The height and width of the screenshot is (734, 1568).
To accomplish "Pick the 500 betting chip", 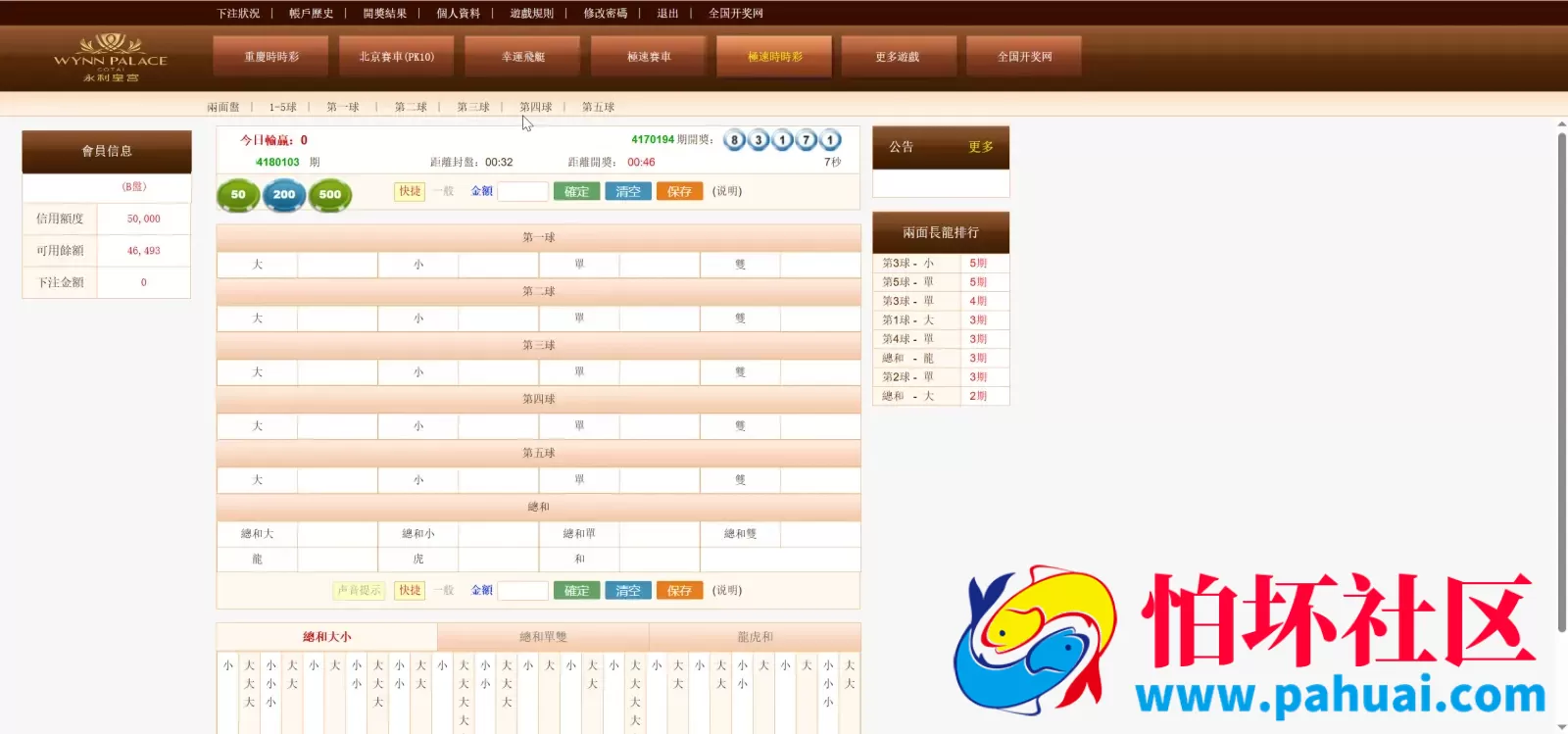I will 330,194.
